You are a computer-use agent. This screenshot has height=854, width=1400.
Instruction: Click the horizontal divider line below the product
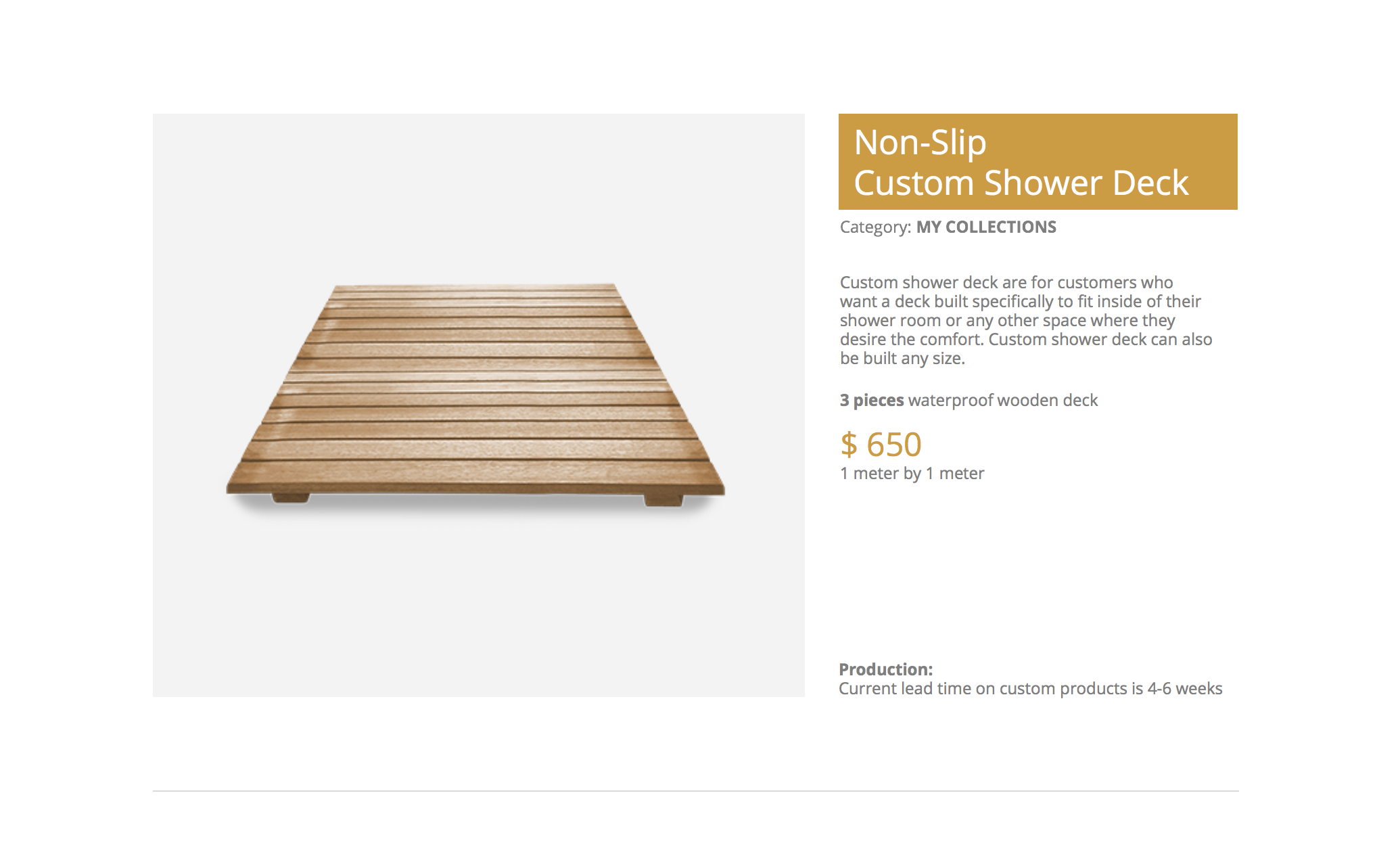coord(696,790)
